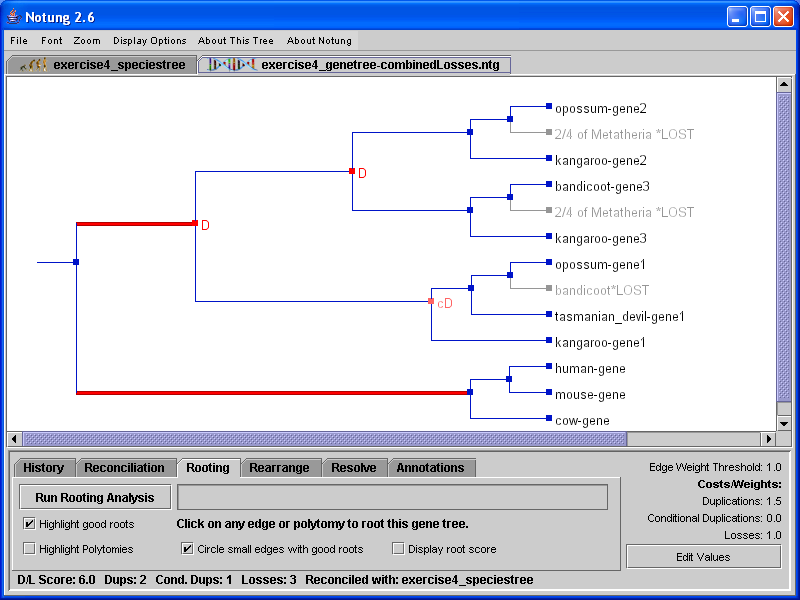
Task: Open the Zoom menu
Action: click(87, 41)
